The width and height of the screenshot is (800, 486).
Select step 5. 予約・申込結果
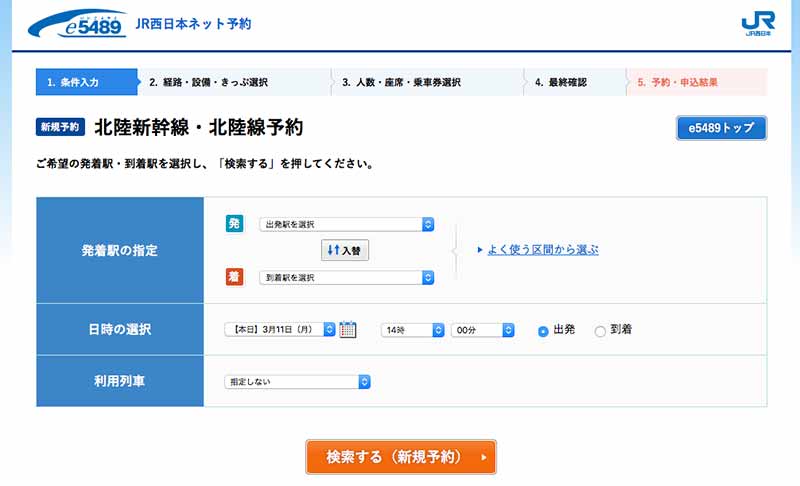tap(697, 82)
